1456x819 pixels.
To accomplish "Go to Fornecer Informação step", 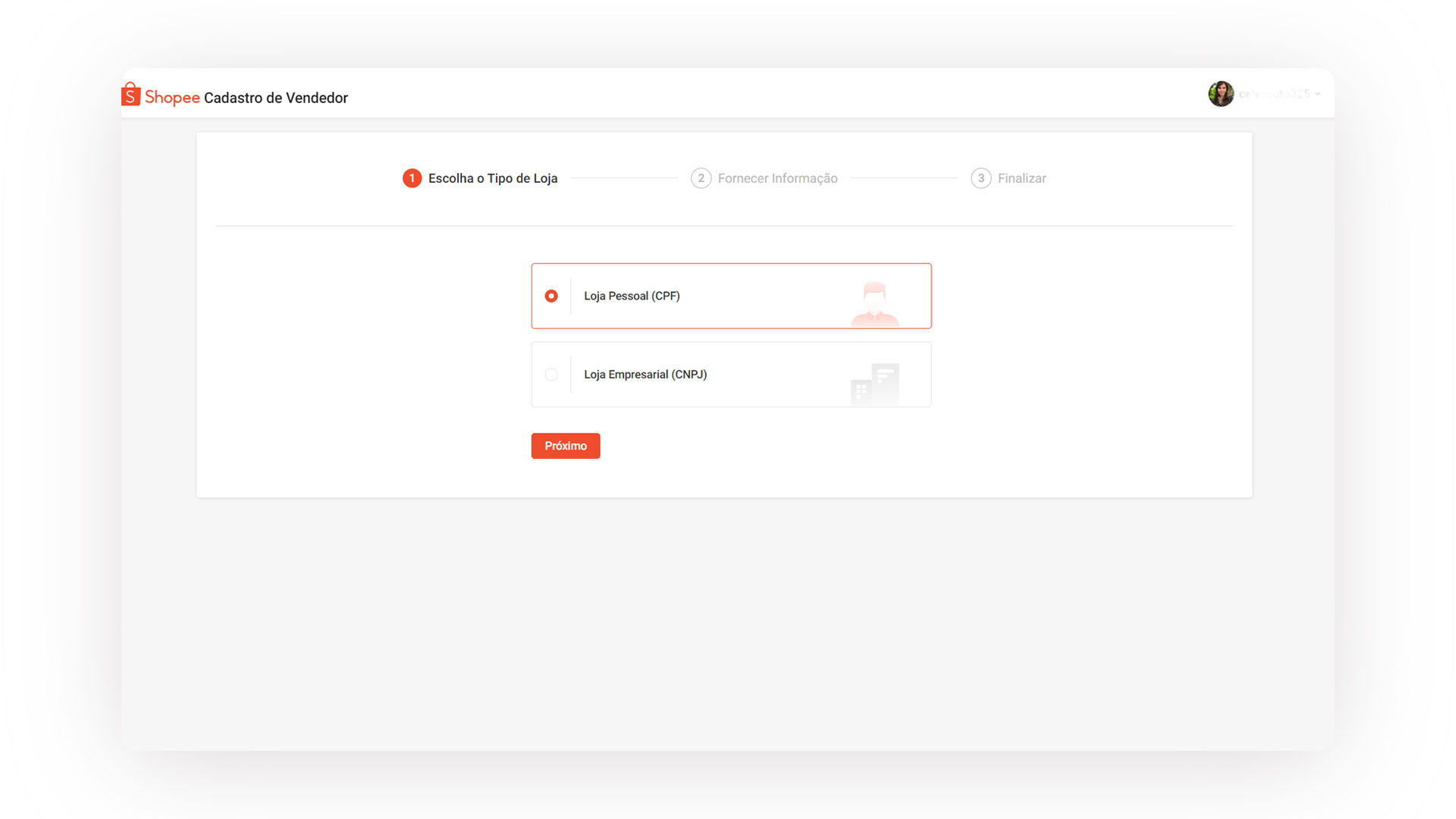I will pos(777,178).
